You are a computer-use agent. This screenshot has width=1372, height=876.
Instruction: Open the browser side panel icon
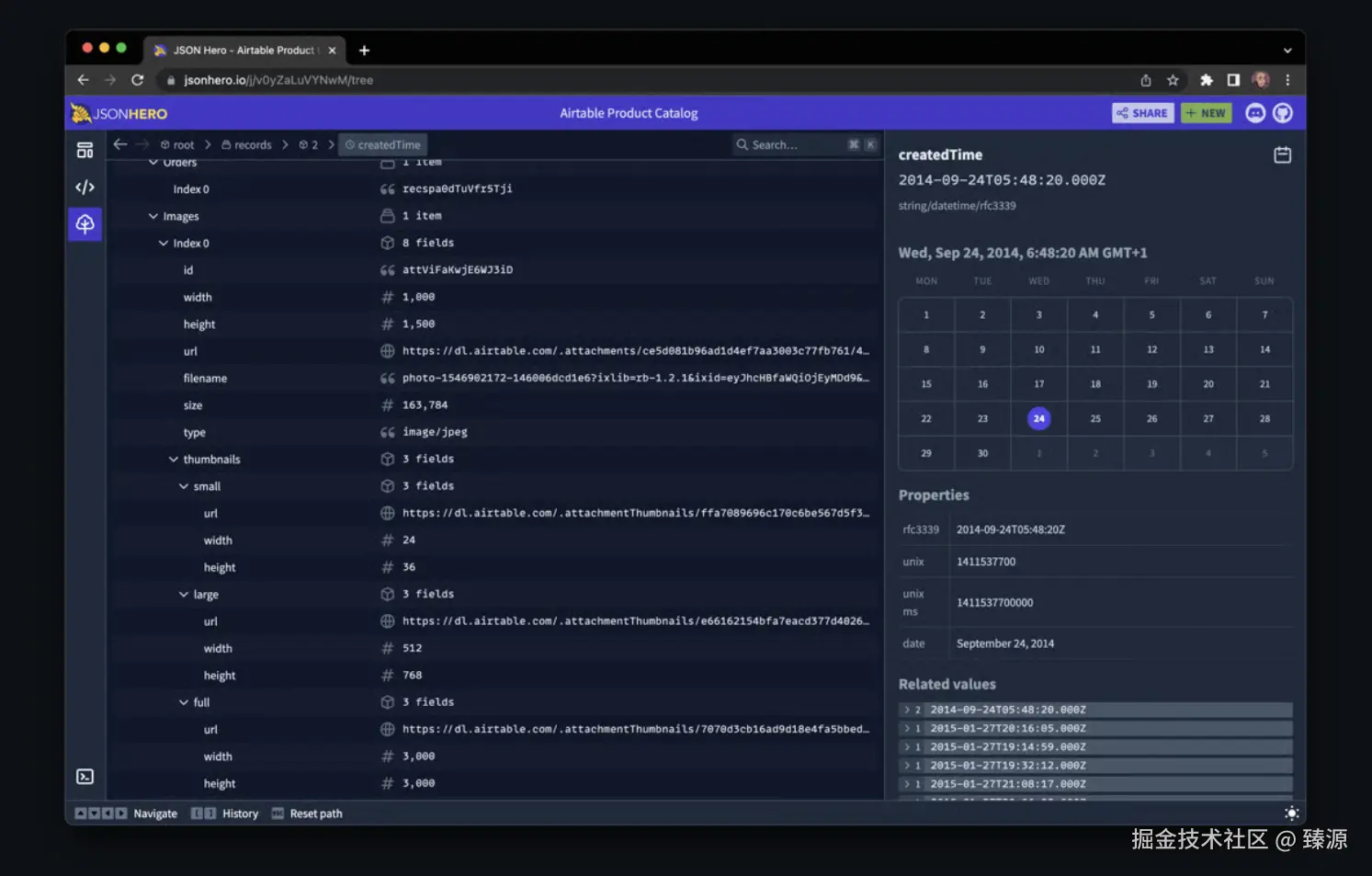1233,80
